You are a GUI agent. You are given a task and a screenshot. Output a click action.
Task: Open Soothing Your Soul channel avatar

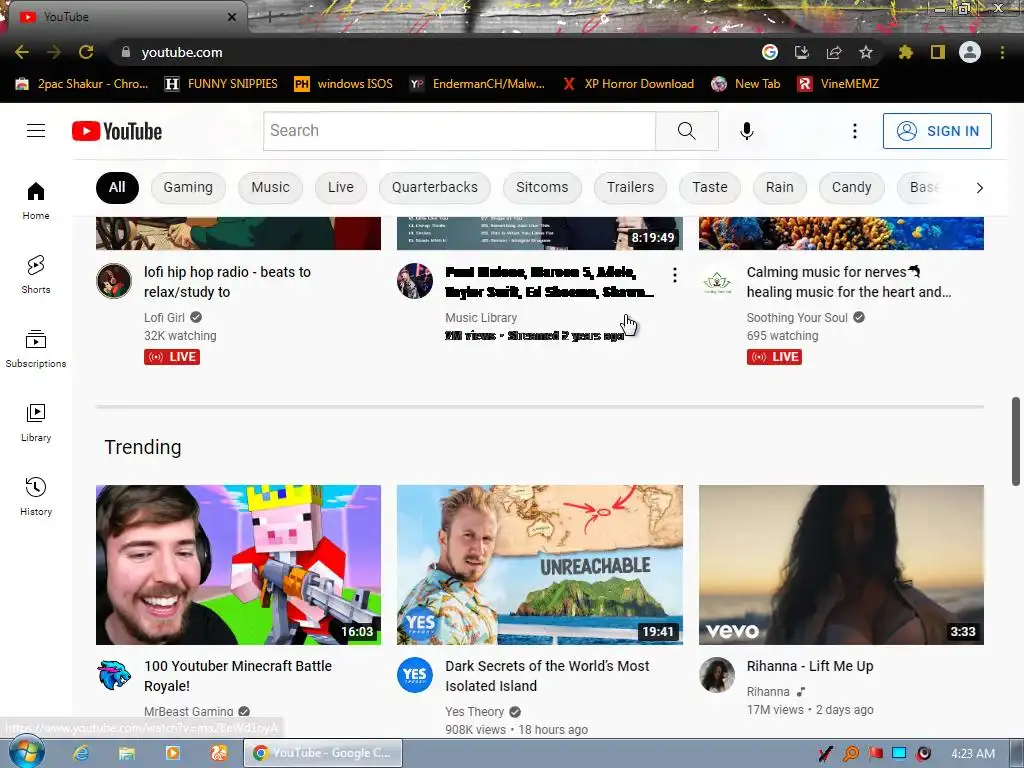coord(717,282)
